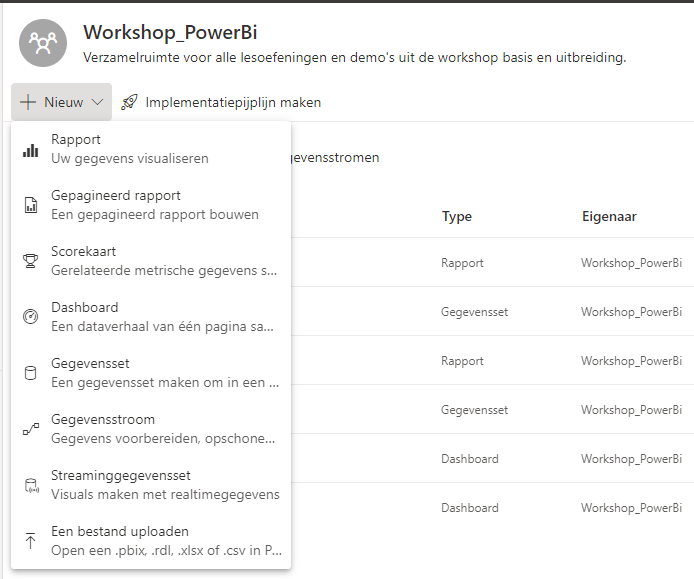Click the Gepagineerd rapport document icon
The width and height of the screenshot is (694, 579).
31,205
